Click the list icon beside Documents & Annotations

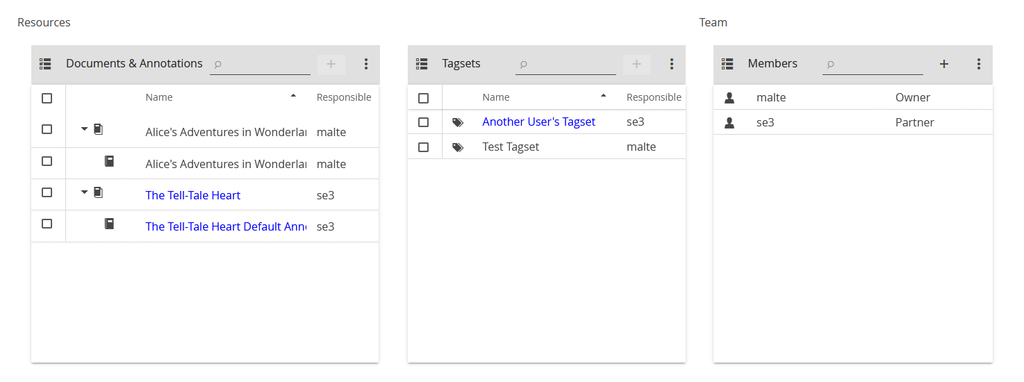pyautogui.click(x=45, y=64)
